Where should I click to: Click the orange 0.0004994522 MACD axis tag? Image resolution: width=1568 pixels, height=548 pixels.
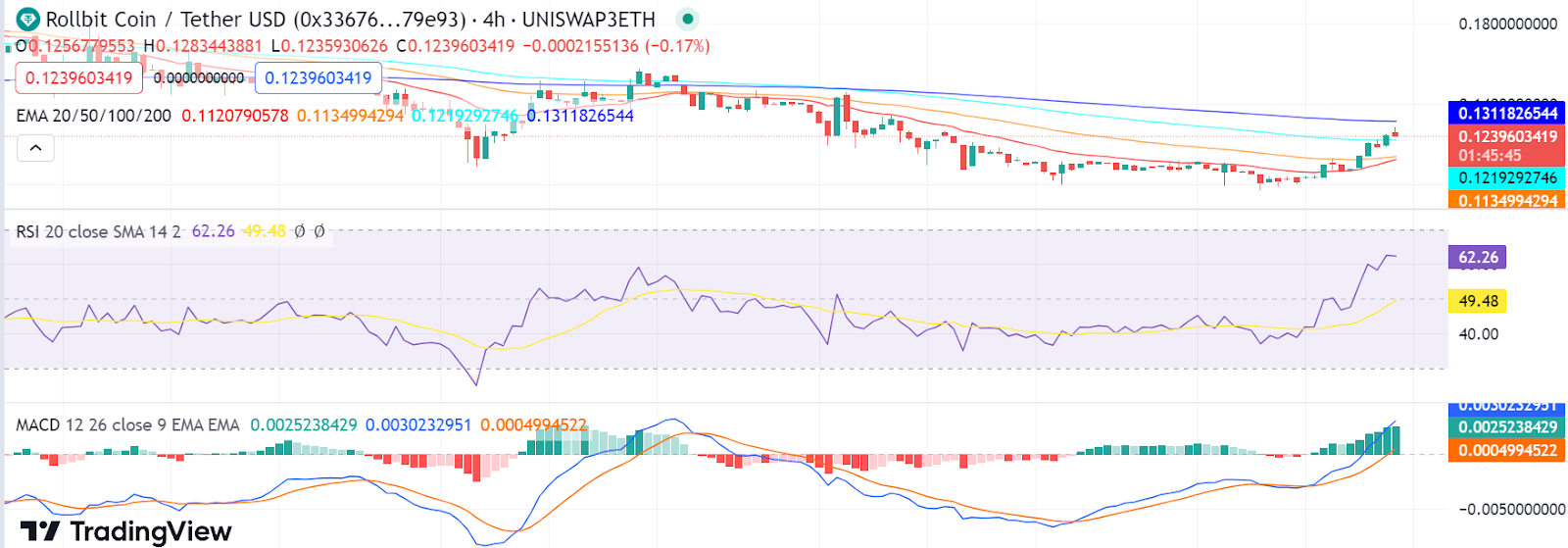coord(1507,451)
